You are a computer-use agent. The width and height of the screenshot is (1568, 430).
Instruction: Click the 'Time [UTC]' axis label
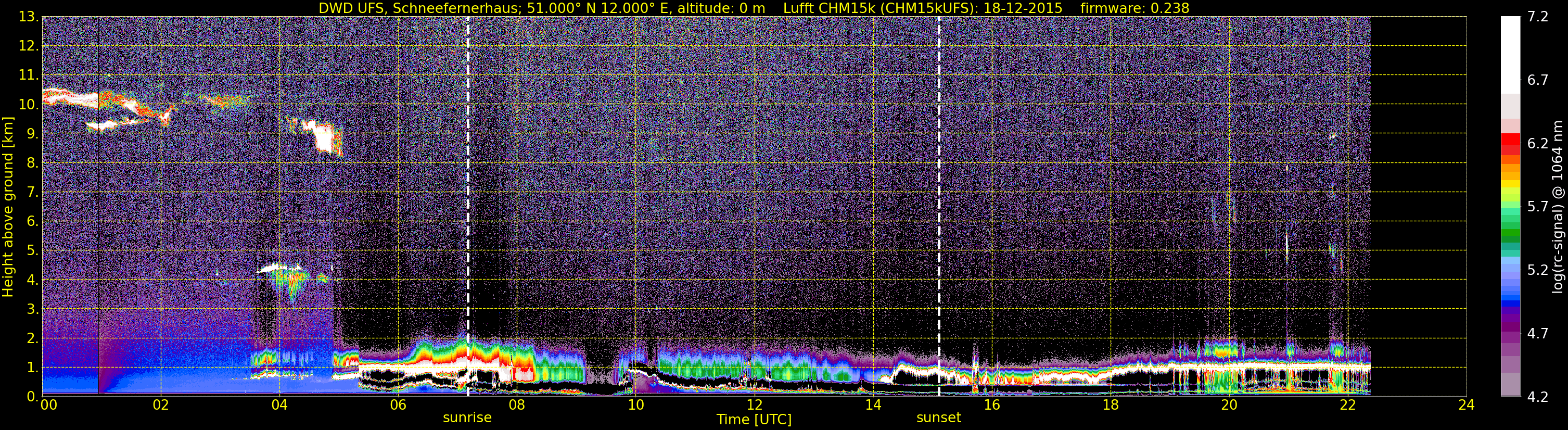(x=754, y=420)
